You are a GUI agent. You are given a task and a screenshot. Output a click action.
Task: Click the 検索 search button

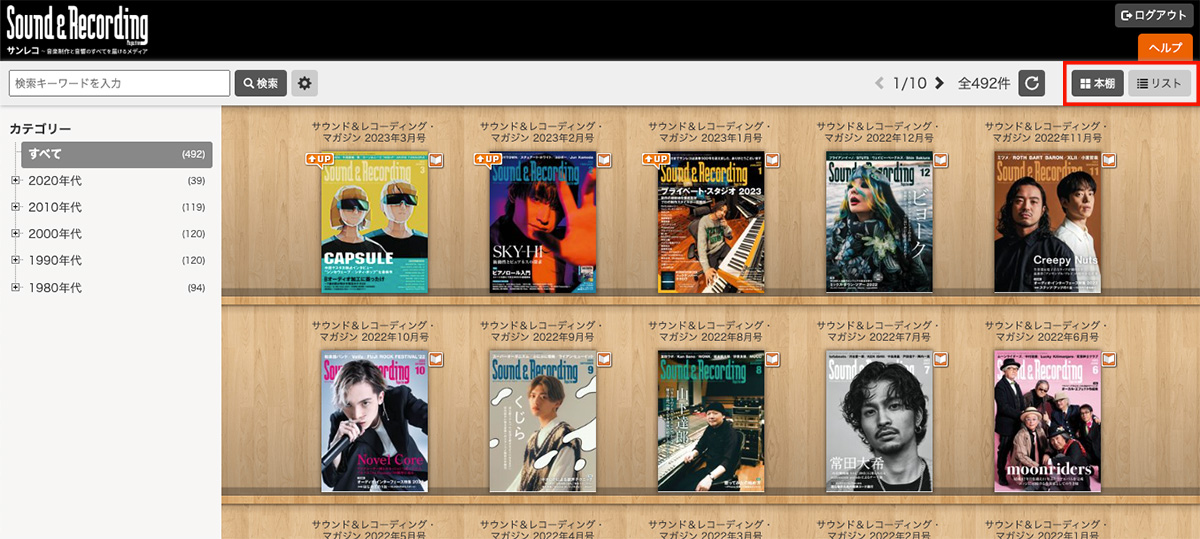pos(261,83)
